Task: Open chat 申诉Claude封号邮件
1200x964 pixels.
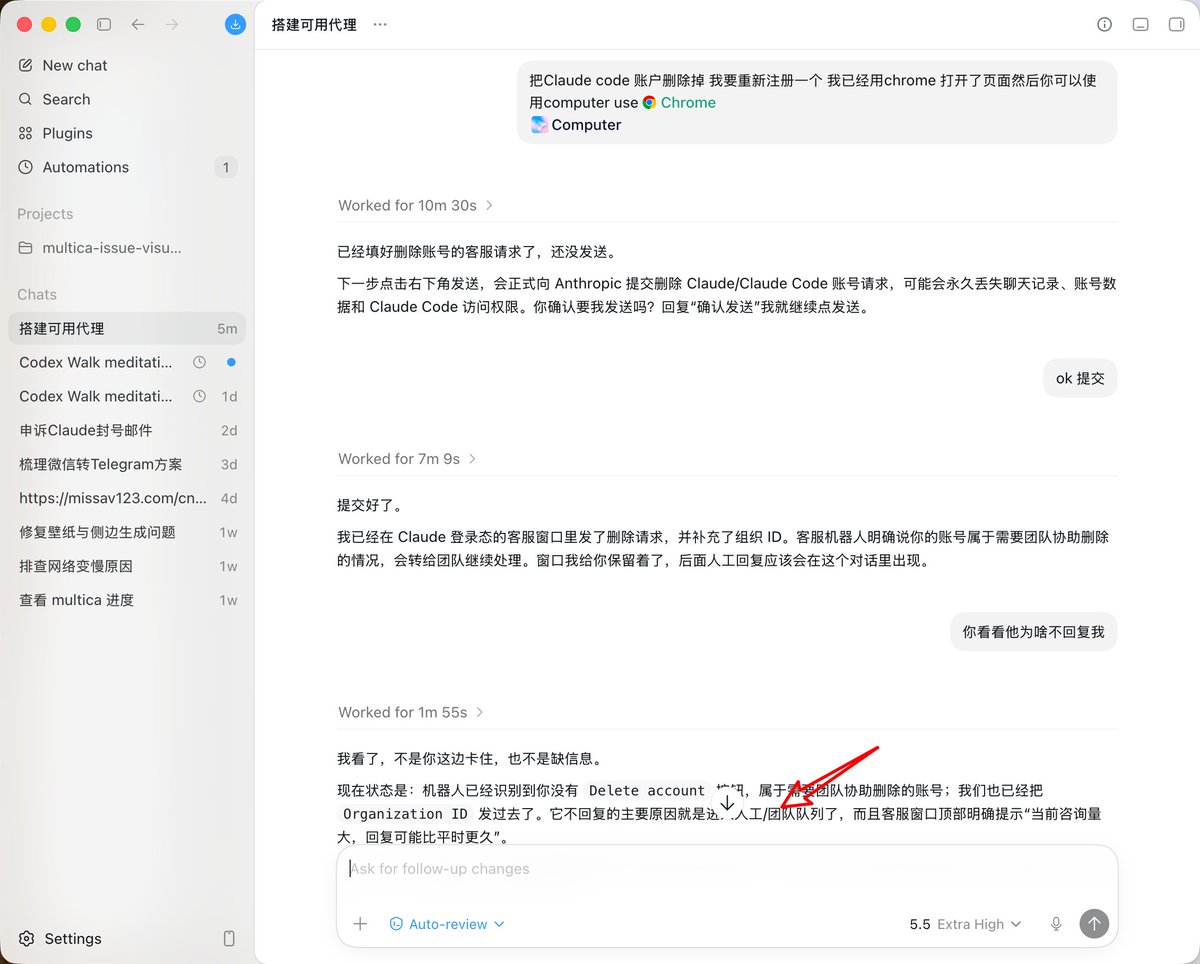Action: [x=127, y=430]
